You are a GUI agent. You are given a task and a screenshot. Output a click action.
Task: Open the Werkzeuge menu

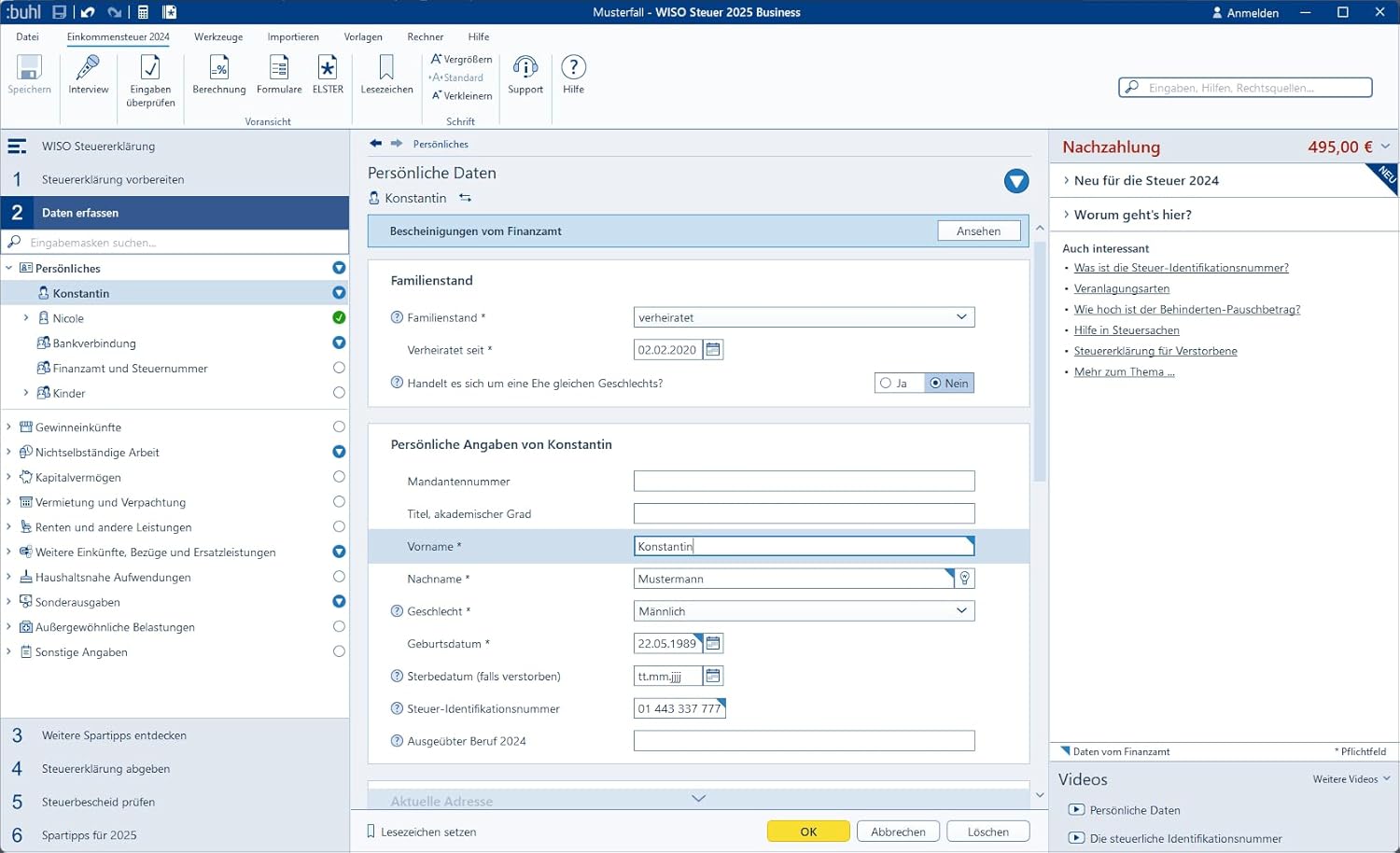point(218,36)
